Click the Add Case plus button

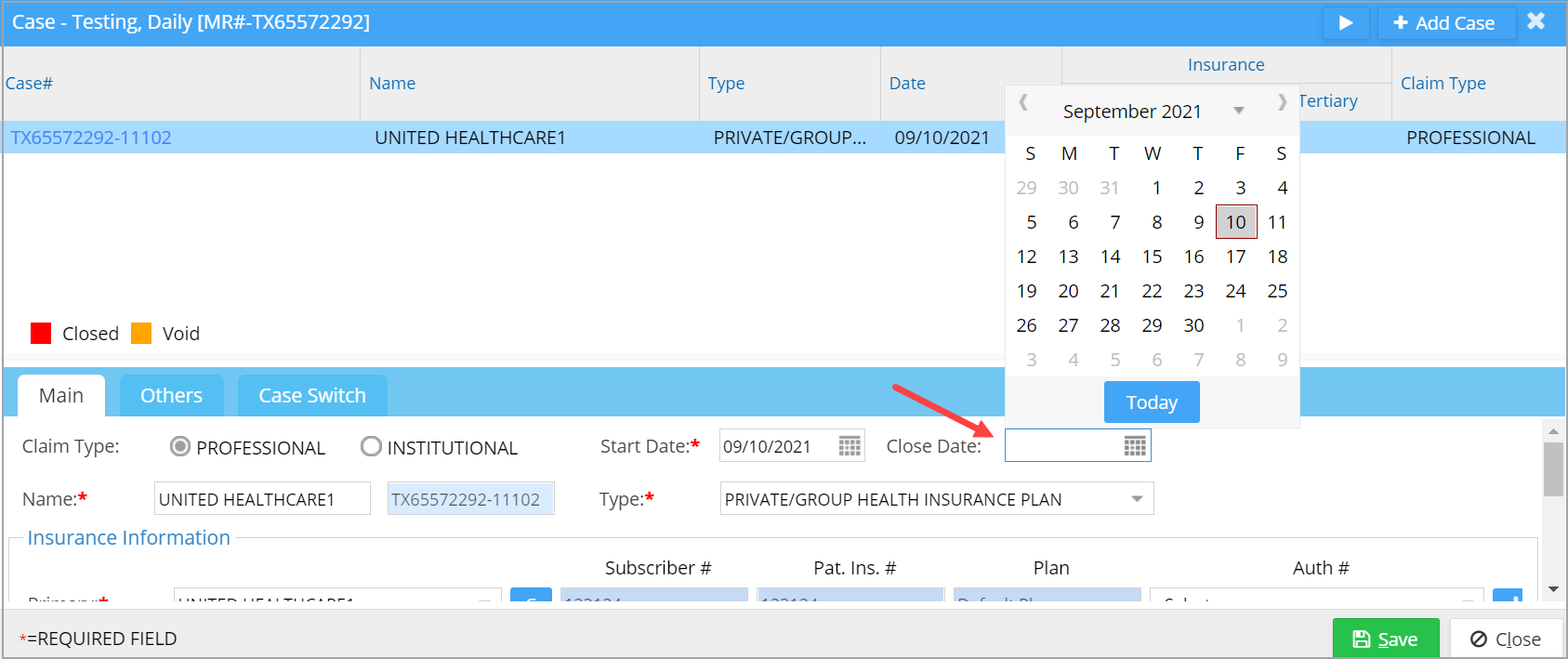click(1445, 23)
